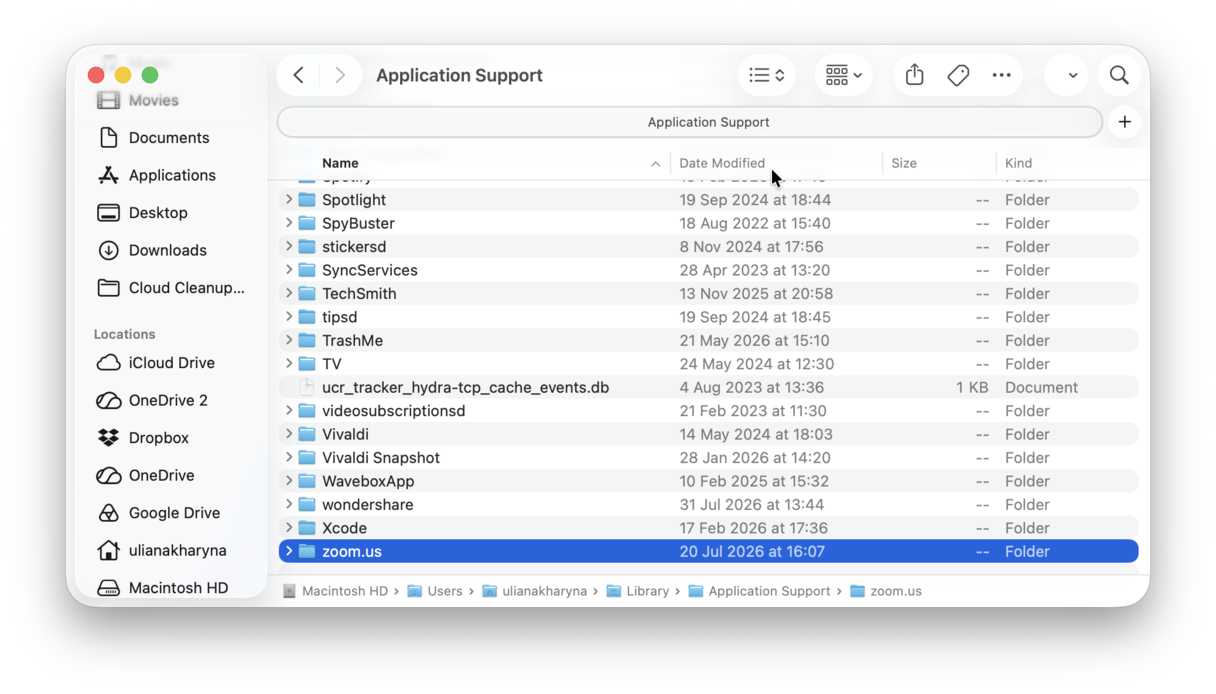Click the 20 Jul 2026 at 16:07 date cell
Viewport: 1216px width, 694px height.
[752, 552]
